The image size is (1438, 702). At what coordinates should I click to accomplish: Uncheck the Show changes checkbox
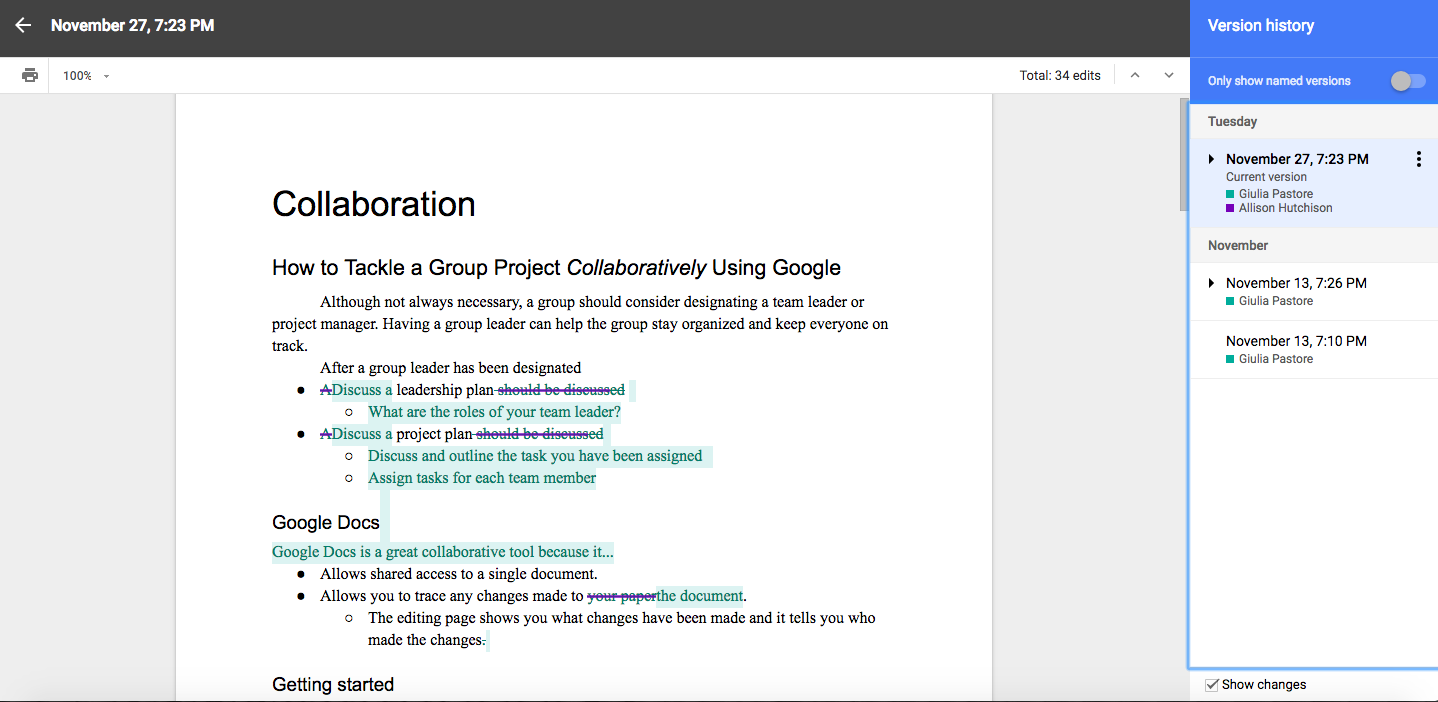click(1212, 685)
